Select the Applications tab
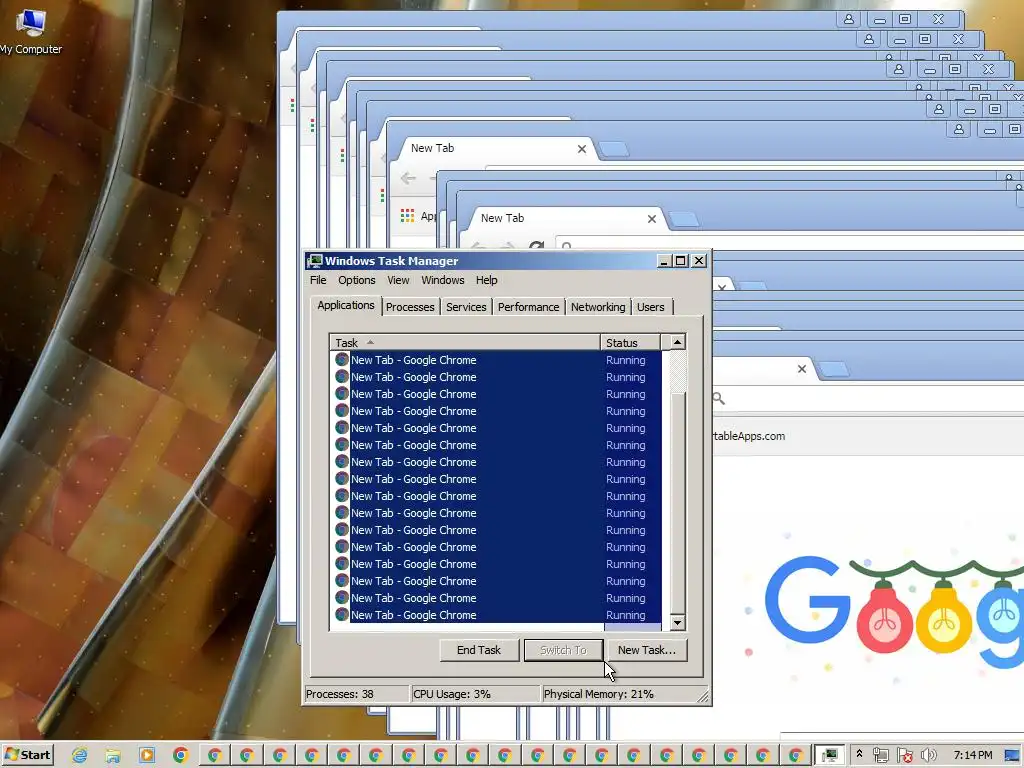The image size is (1024, 768). point(346,306)
